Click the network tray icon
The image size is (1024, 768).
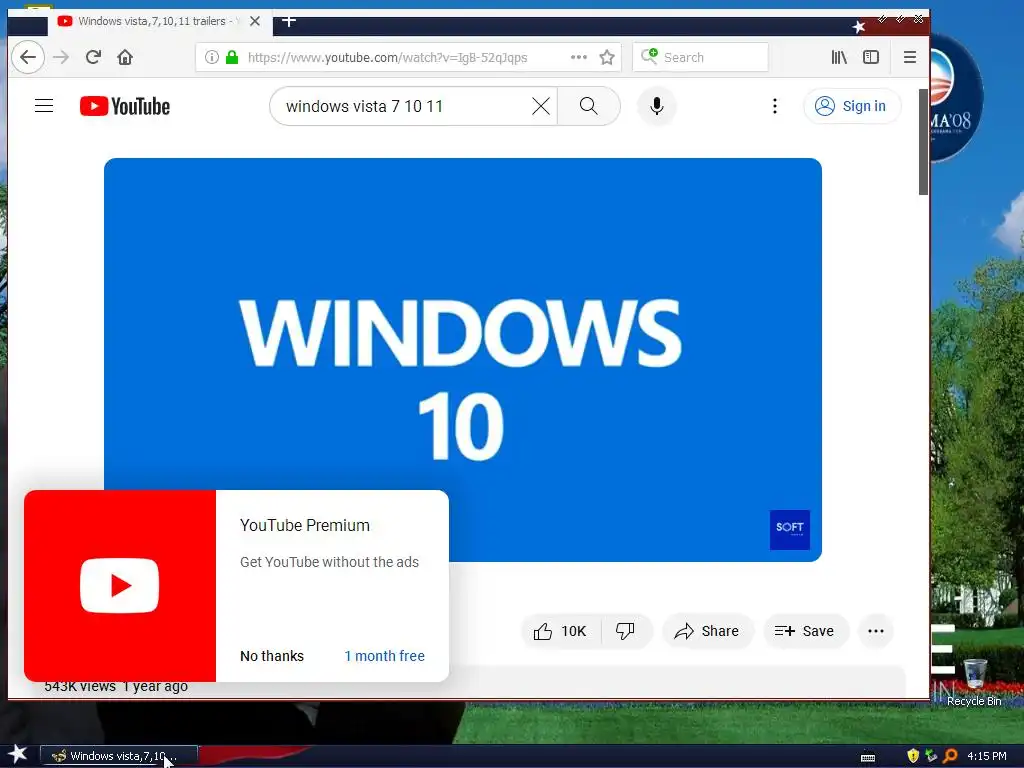[x=931, y=756]
